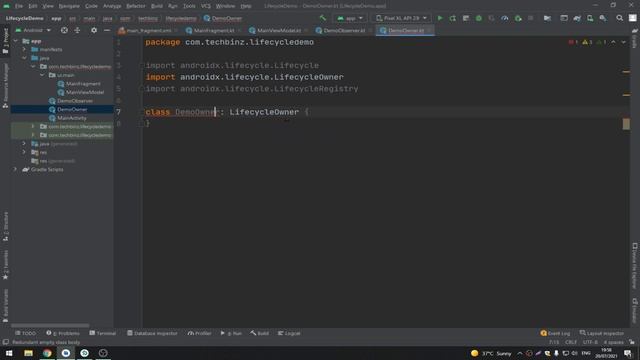Toggle the Device File Explorer side tab

pyautogui.click(x=635, y=266)
